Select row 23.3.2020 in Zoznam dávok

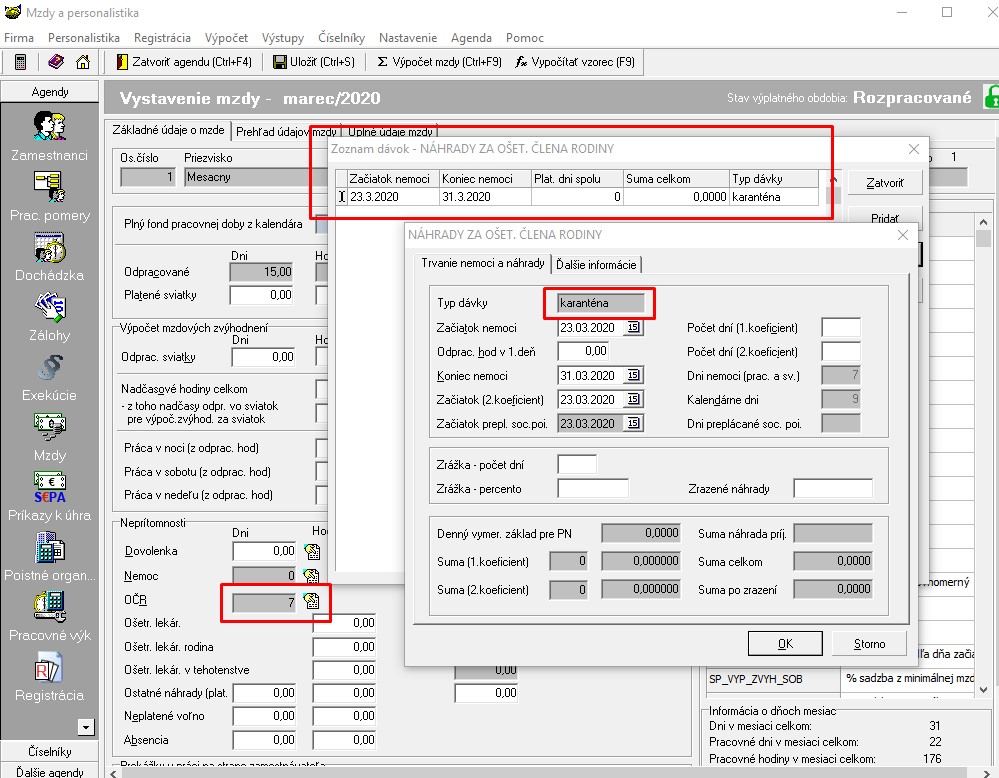[577, 197]
